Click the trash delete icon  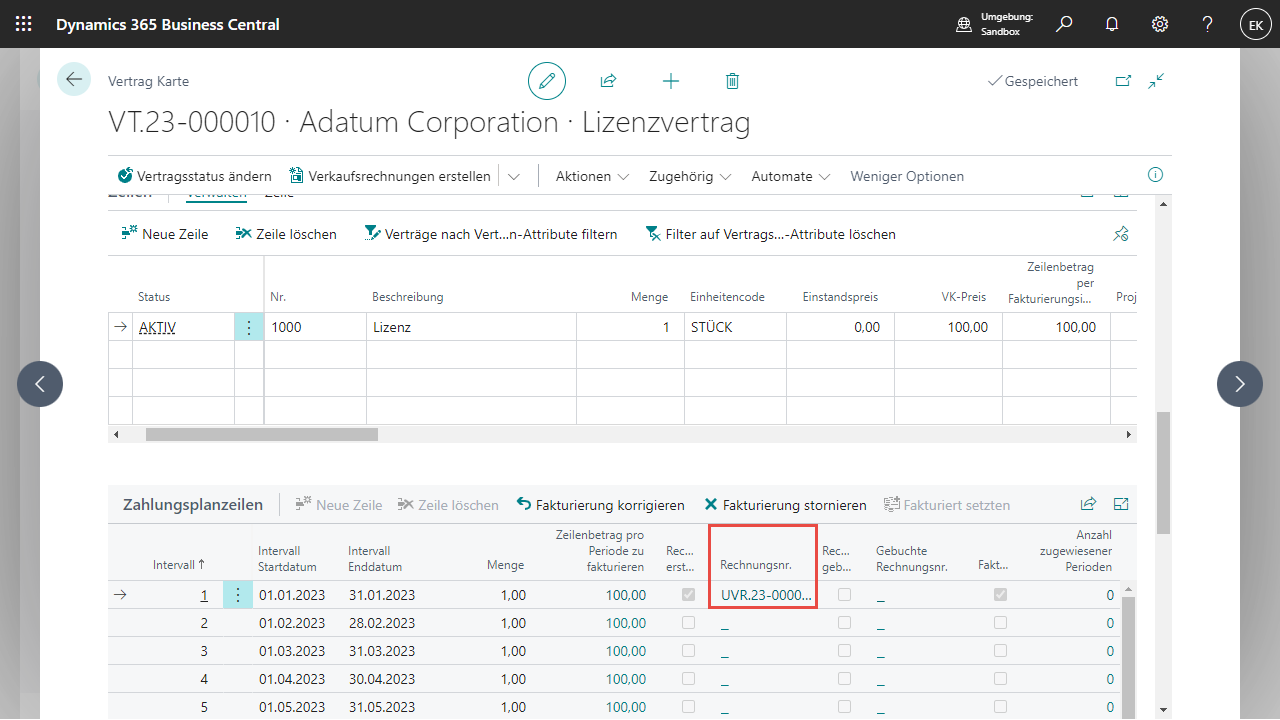[732, 81]
